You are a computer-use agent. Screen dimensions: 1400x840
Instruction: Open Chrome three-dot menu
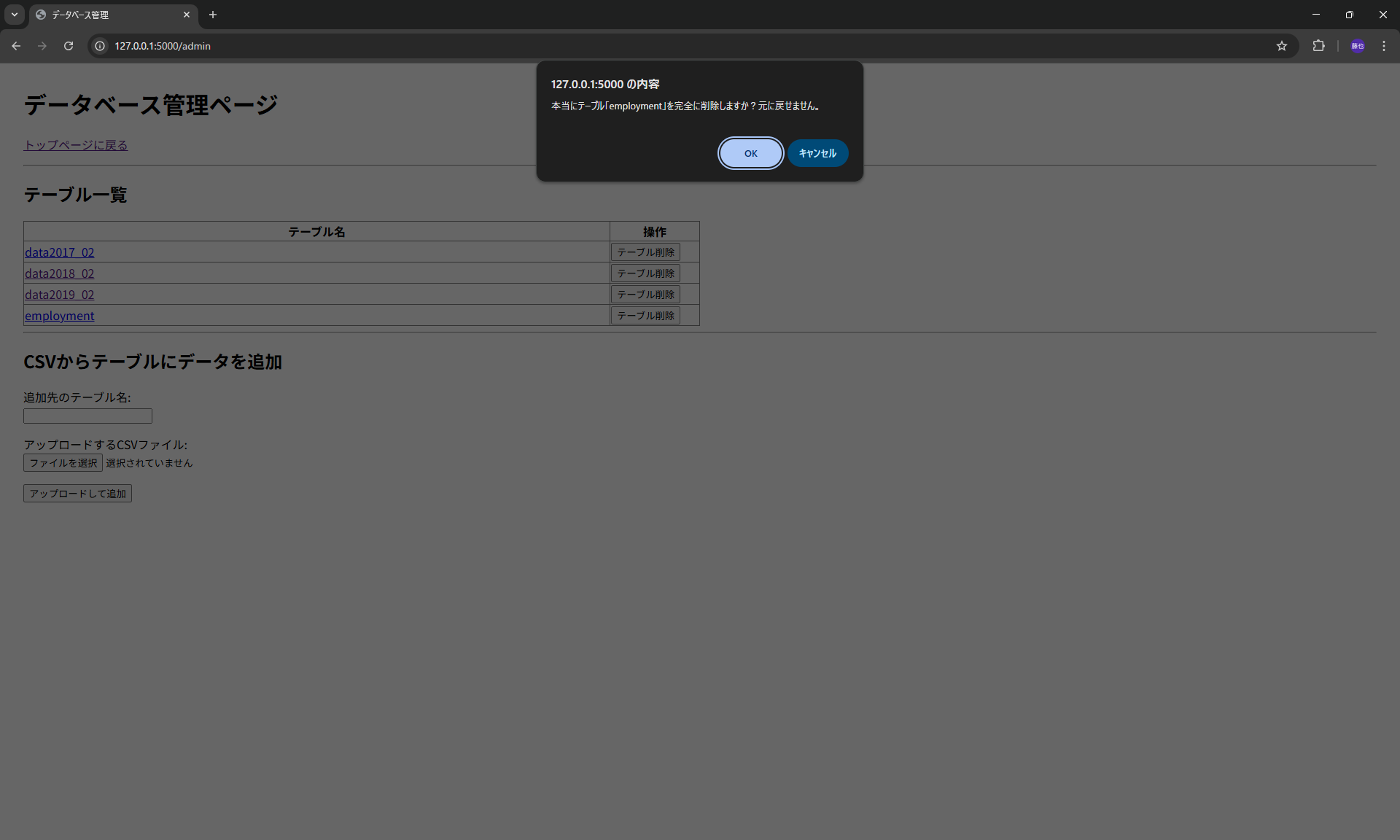[x=1383, y=46]
